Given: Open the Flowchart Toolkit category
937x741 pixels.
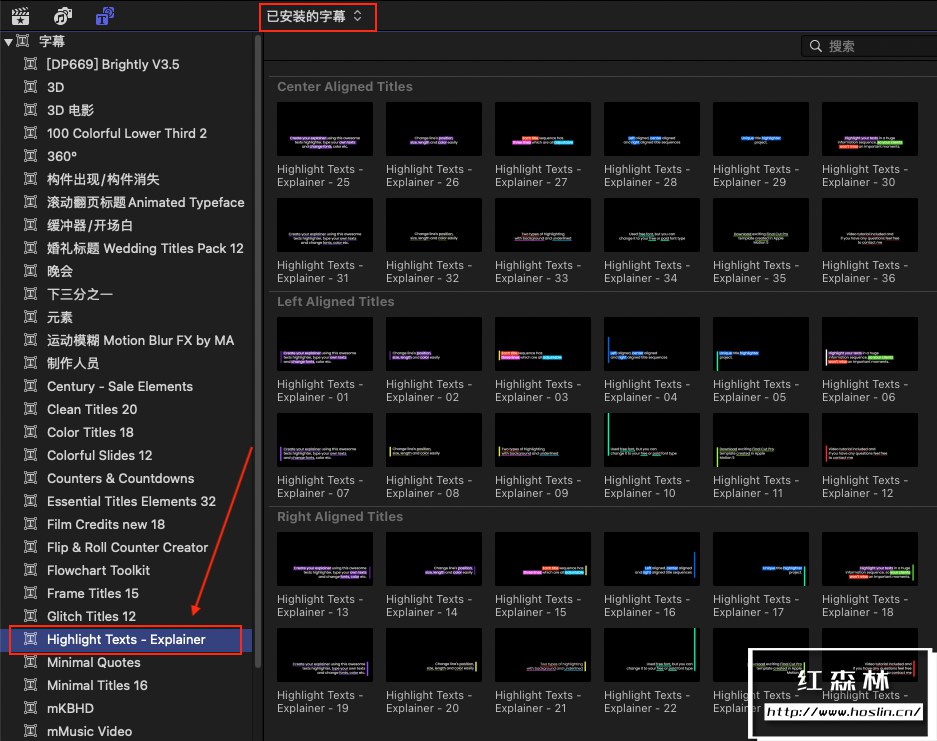Looking at the screenshot, I should pos(98,570).
